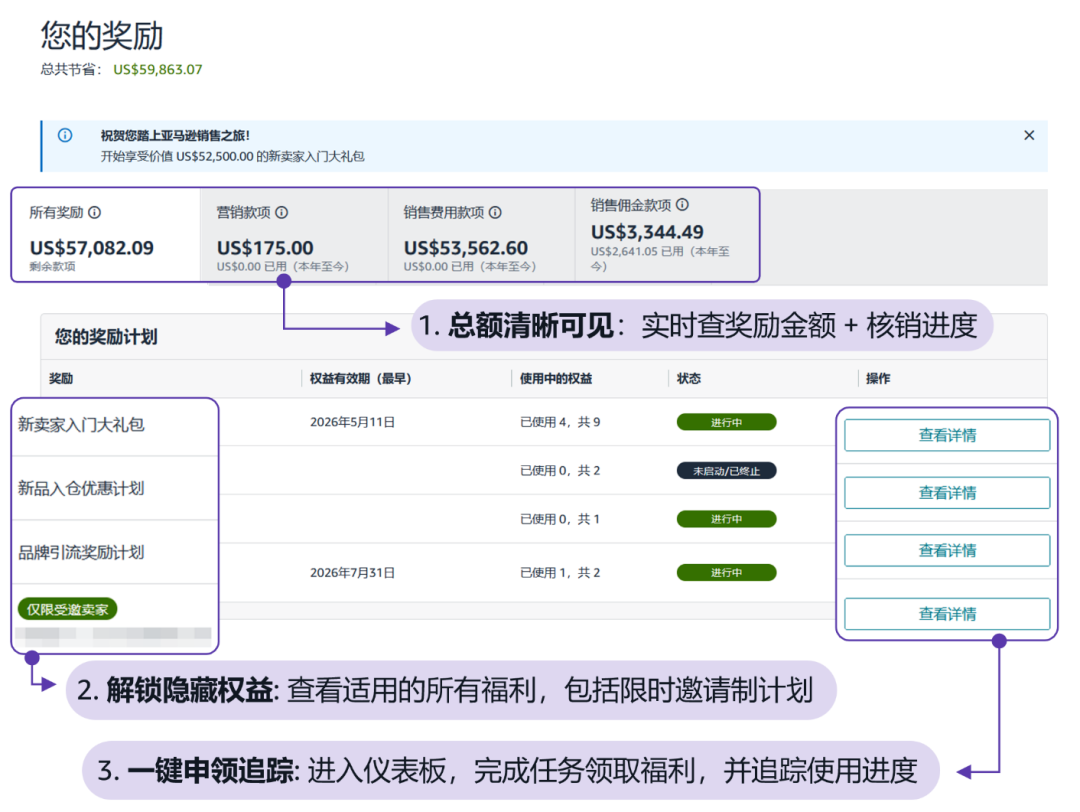
Task: Click the 您的奖励 page title
Action: pos(102,35)
